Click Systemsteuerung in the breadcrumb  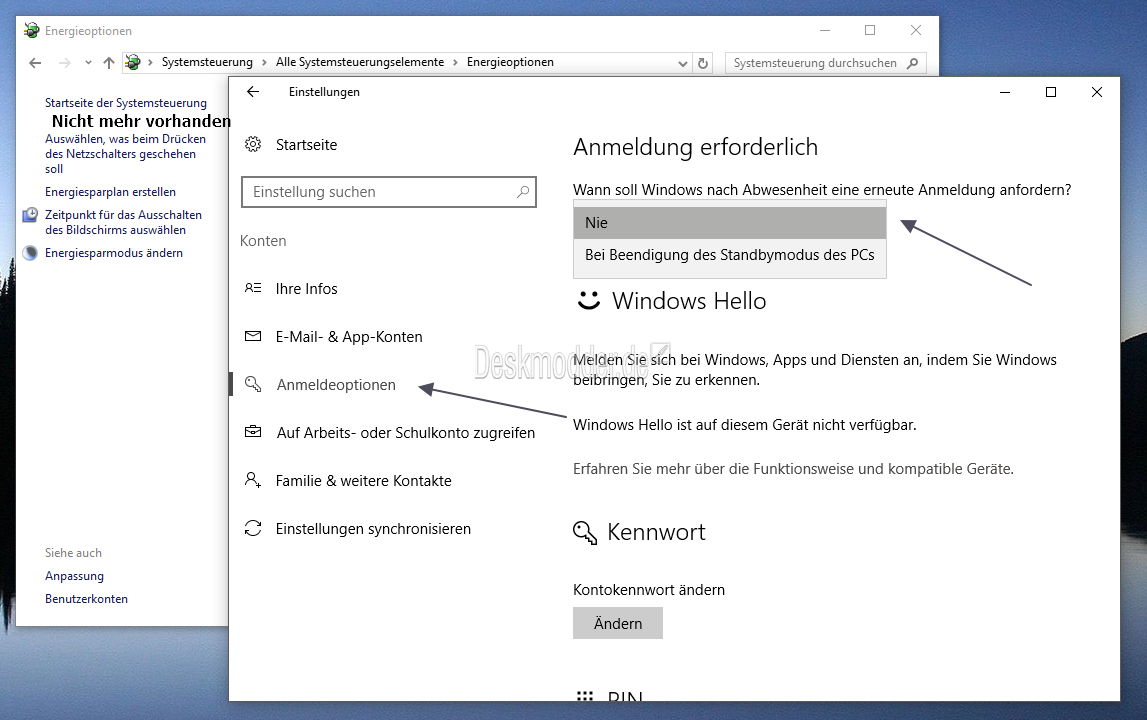point(207,62)
